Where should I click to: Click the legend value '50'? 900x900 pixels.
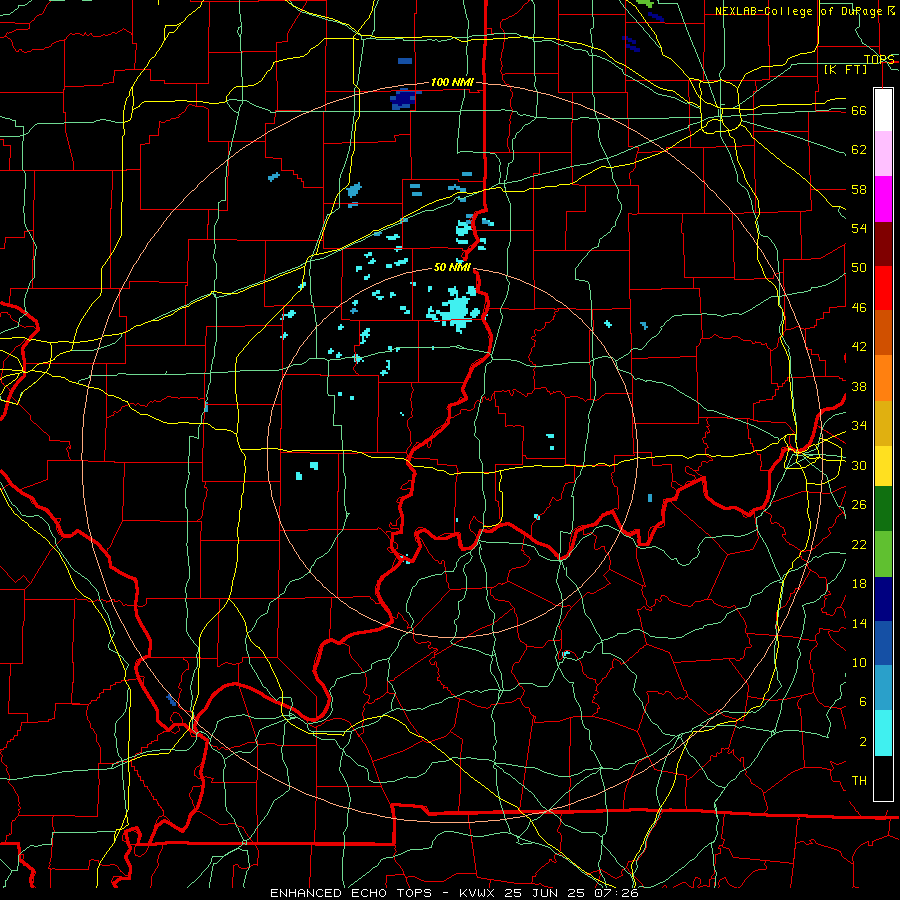coord(859,268)
